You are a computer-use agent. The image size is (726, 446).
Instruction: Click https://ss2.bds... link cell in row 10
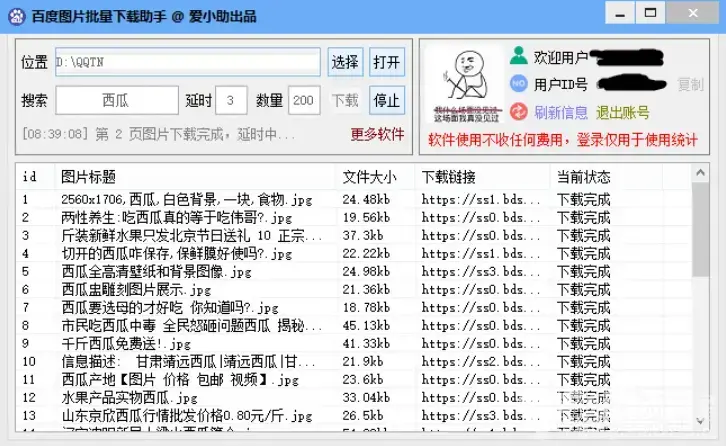pos(481,362)
